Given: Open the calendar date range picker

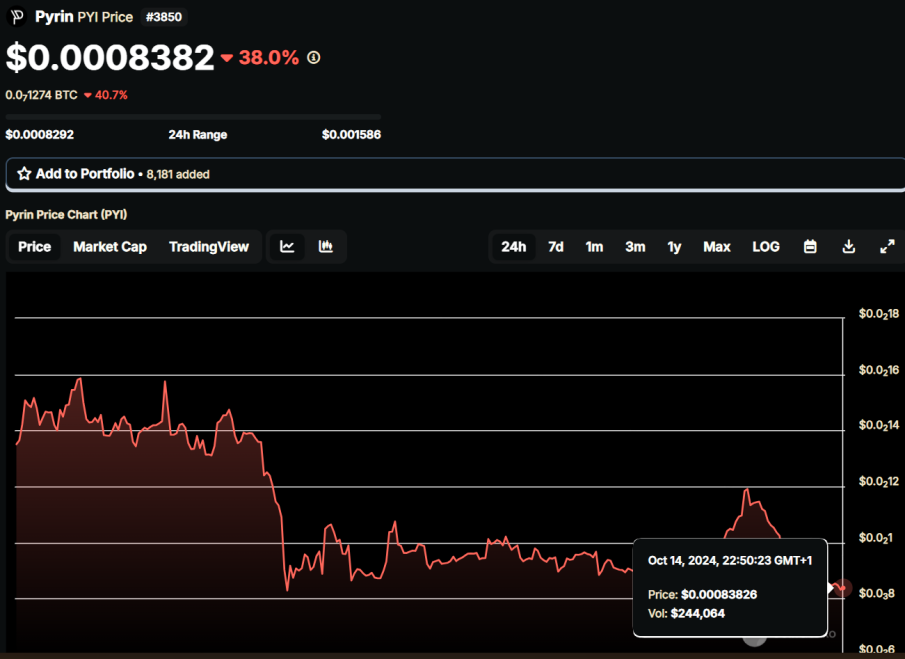Looking at the screenshot, I should (810, 247).
